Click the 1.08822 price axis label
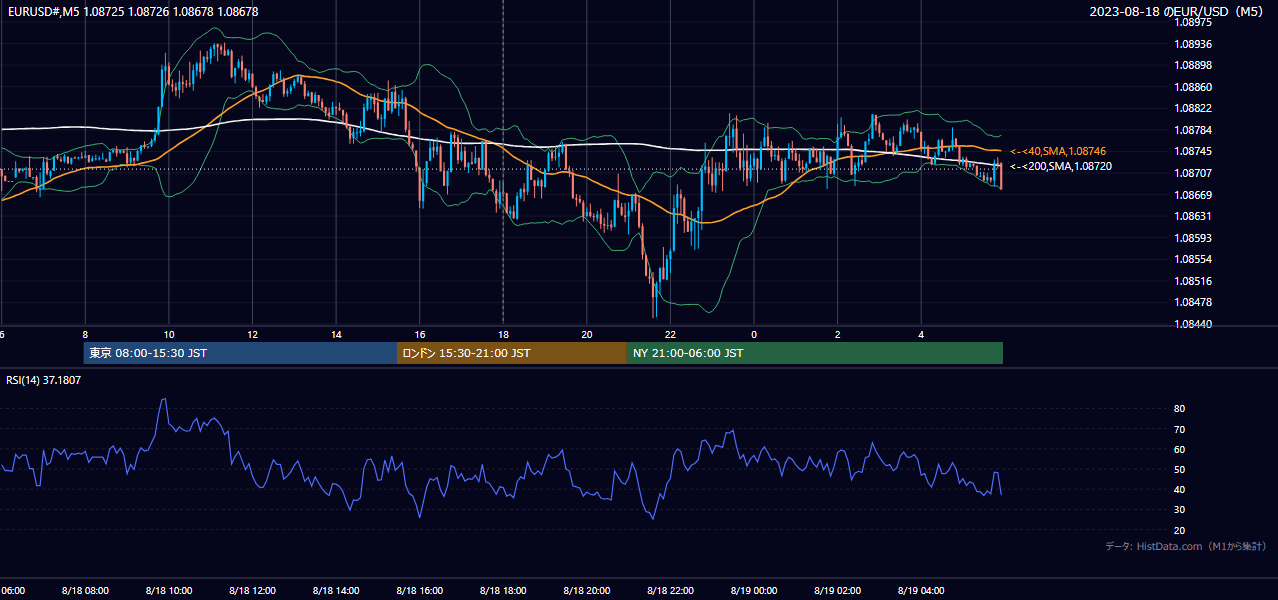1278x600 pixels. (x=1193, y=108)
